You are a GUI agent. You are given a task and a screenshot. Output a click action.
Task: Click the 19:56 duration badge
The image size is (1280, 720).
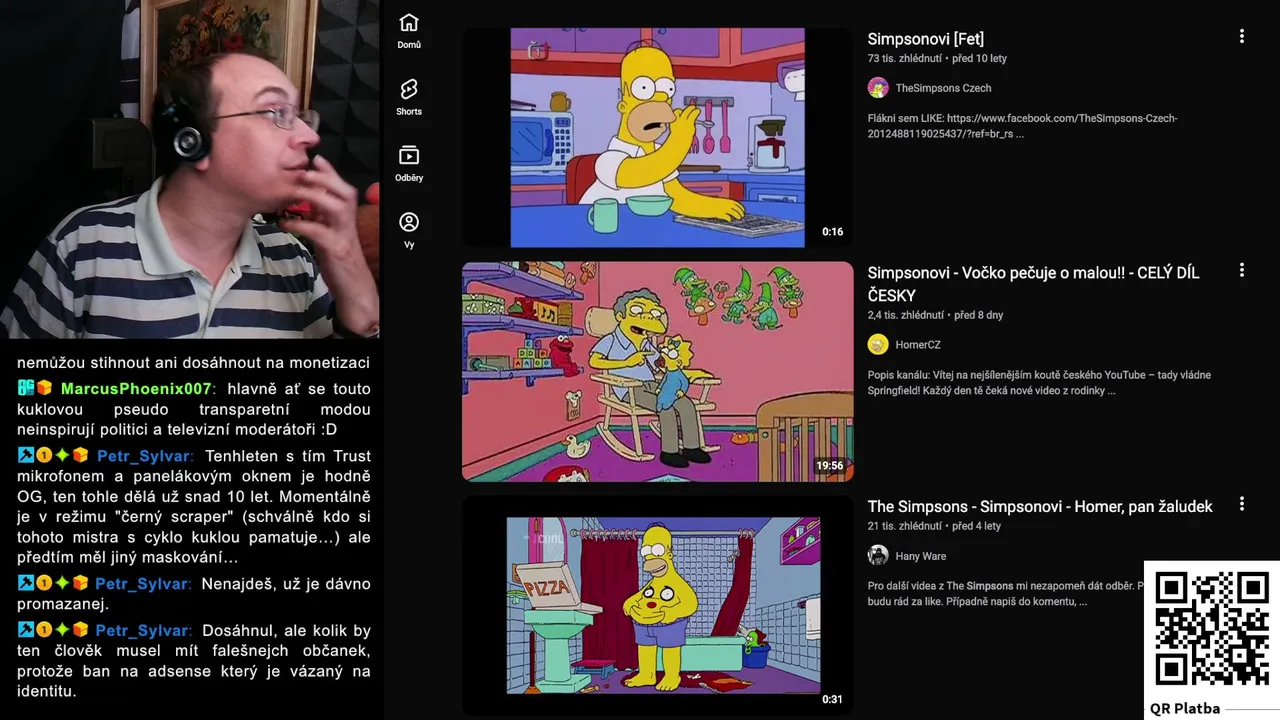[x=830, y=466]
